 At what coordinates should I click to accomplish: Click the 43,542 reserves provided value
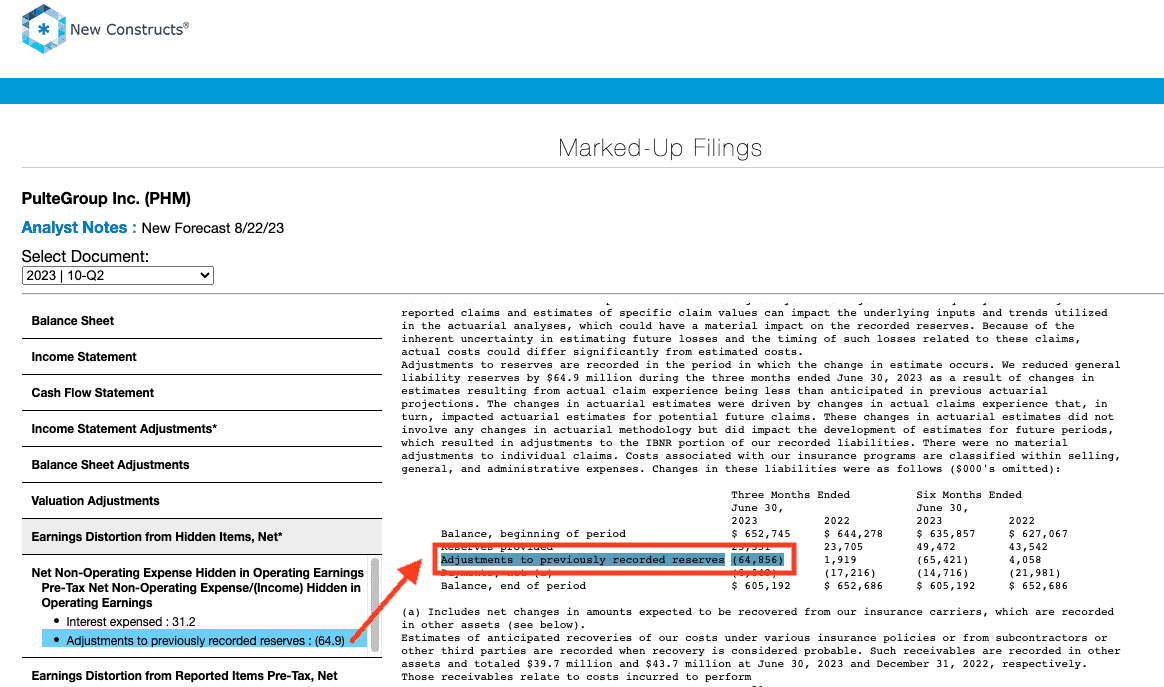pyautogui.click(x=1028, y=547)
